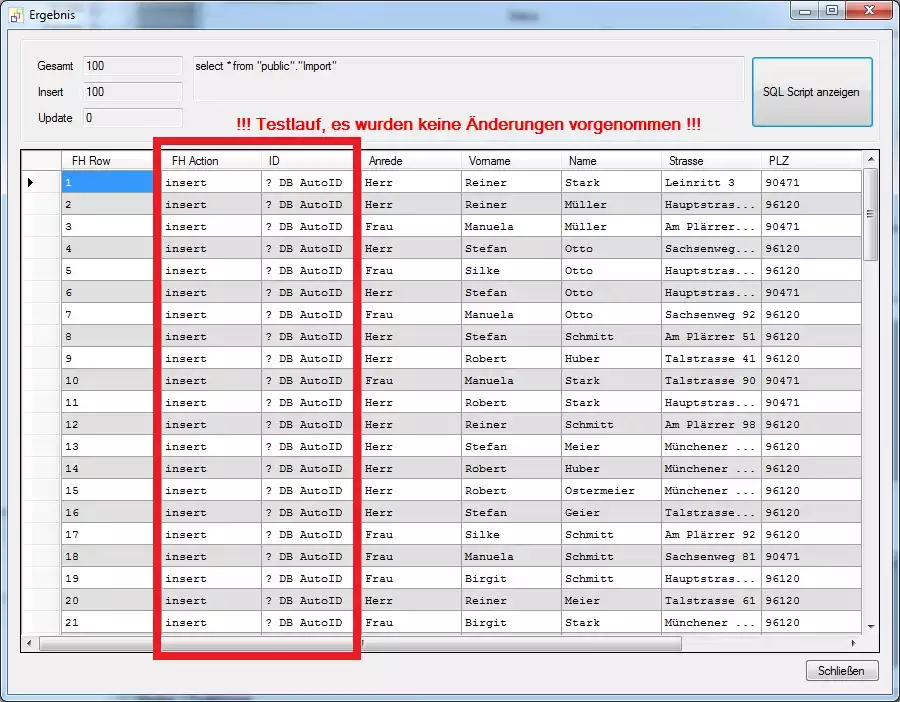This screenshot has width=900, height=702.
Task: Click the horizontal scrollbar right arrow
Action: [853, 643]
